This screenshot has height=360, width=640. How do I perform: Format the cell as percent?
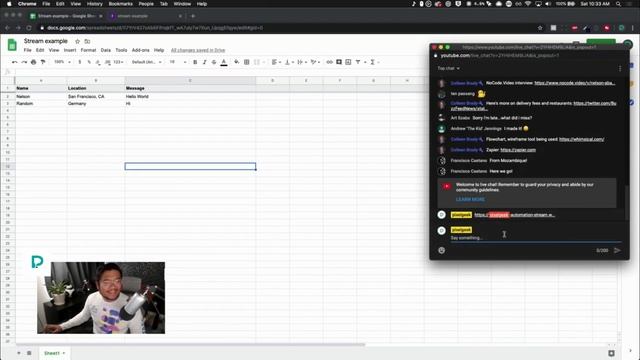[x=89, y=62]
